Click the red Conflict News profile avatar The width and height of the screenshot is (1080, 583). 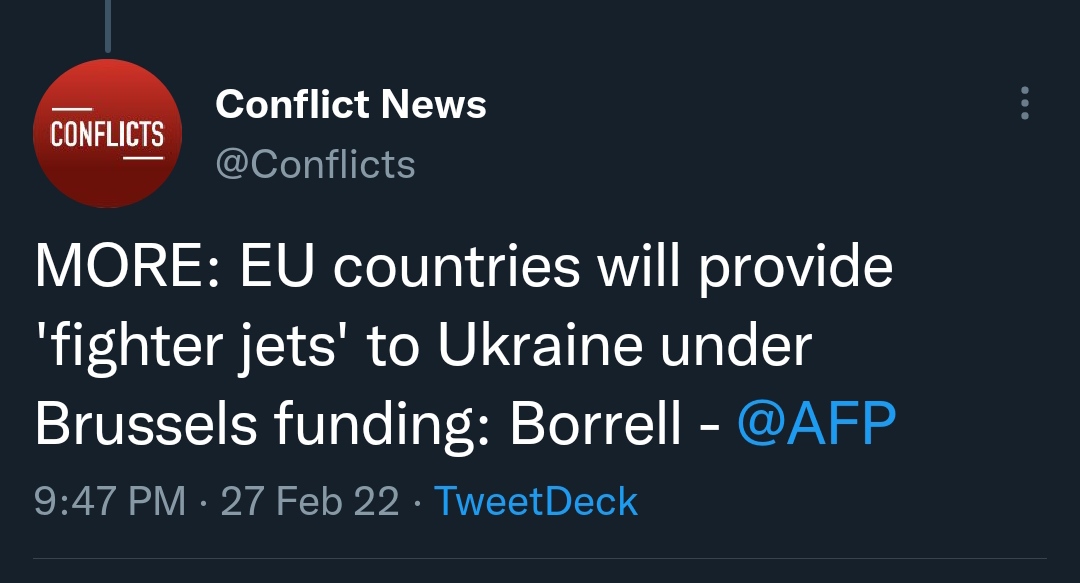pos(108,133)
